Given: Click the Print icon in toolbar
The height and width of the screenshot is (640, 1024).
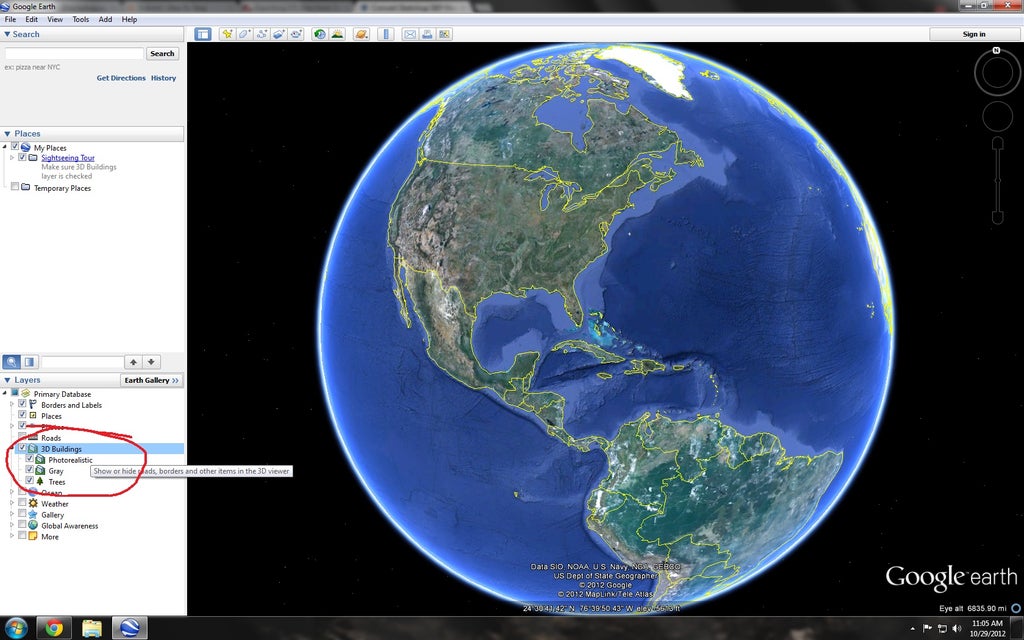Looking at the screenshot, I should (427, 34).
